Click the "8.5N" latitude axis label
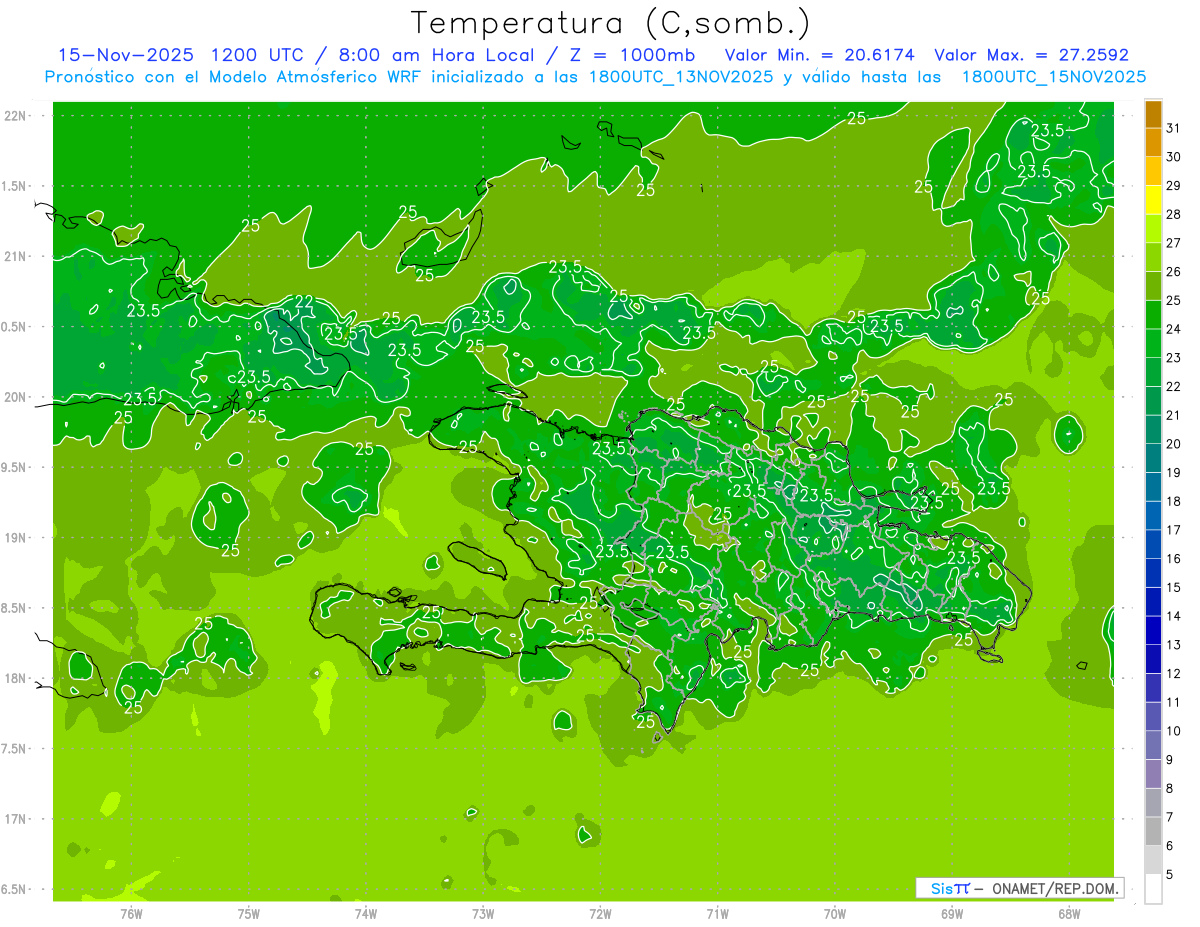The image size is (1200, 927). [14, 608]
